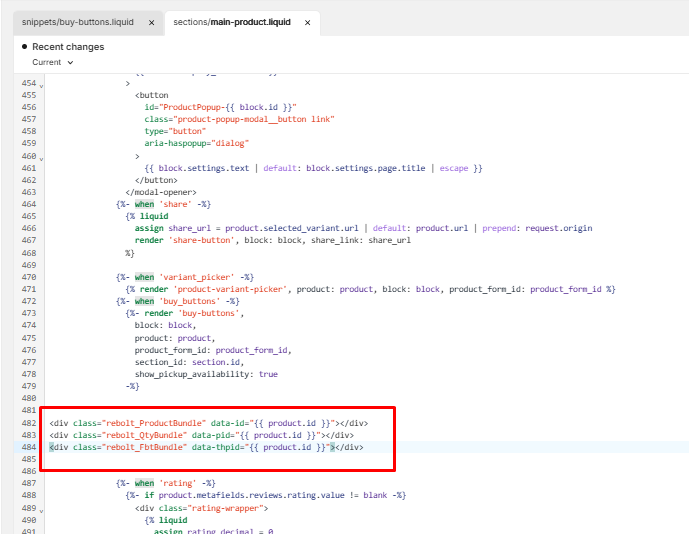Select line number 484 in gutter

click(29, 447)
